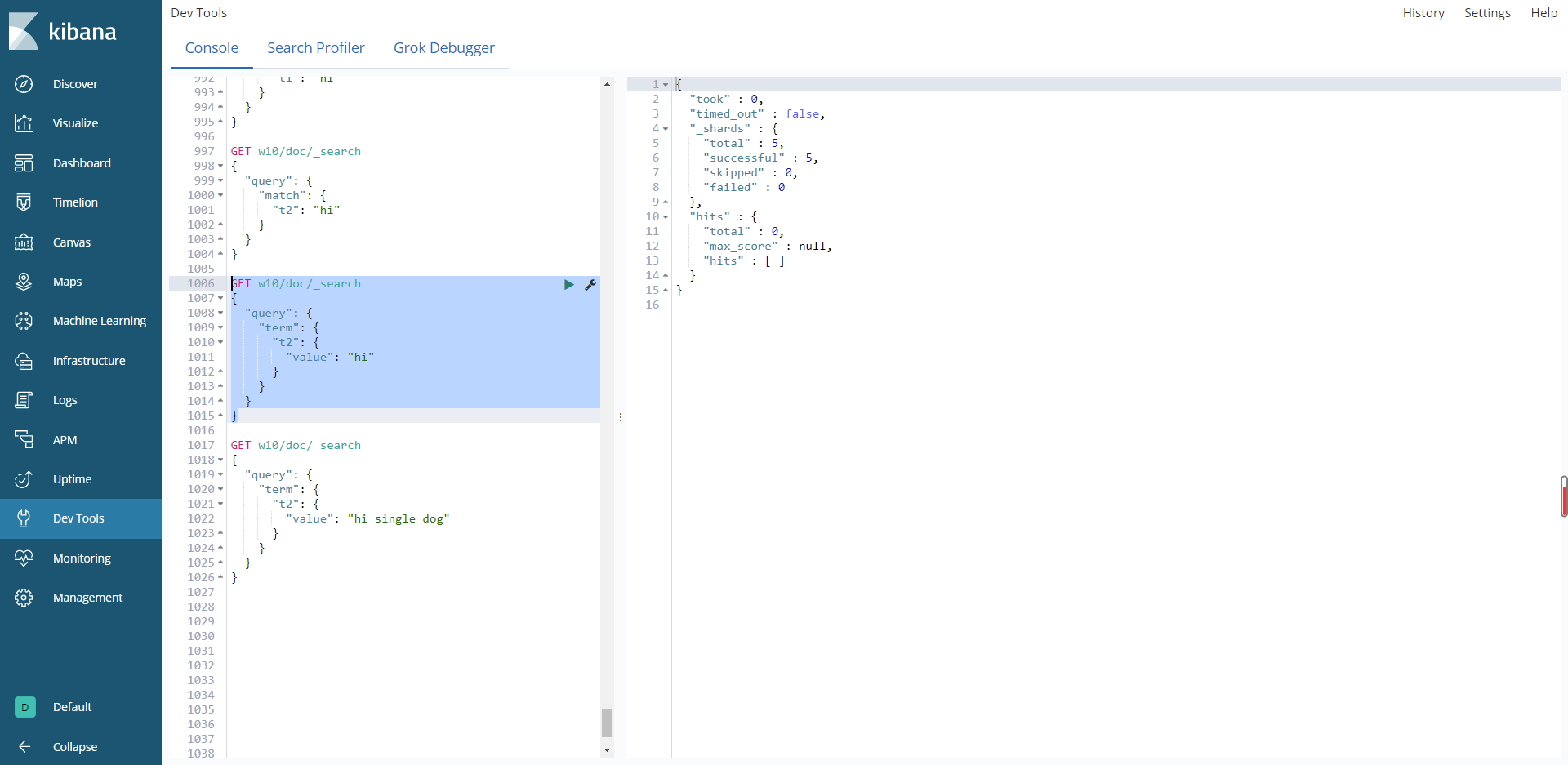Open the Timelion icon
Screen dimensions: 1568x765
pos(24,202)
